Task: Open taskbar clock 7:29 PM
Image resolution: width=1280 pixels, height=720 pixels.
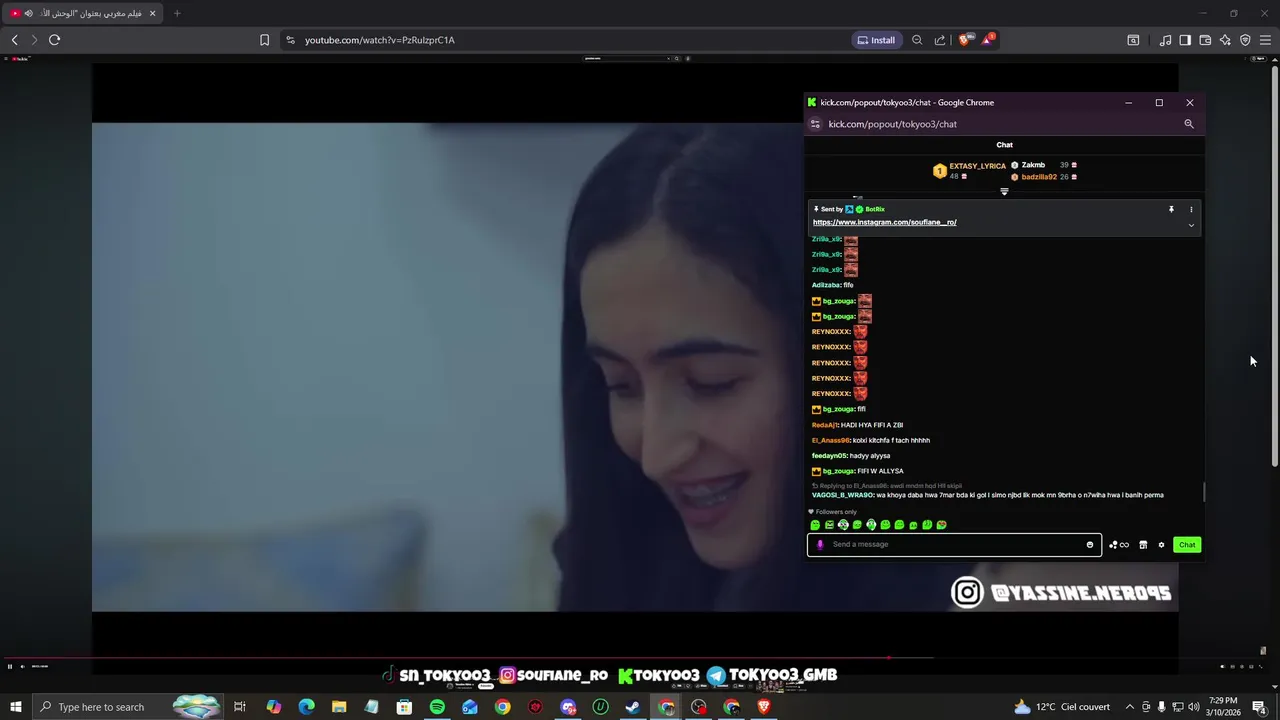Action: tap(1223, 707)
